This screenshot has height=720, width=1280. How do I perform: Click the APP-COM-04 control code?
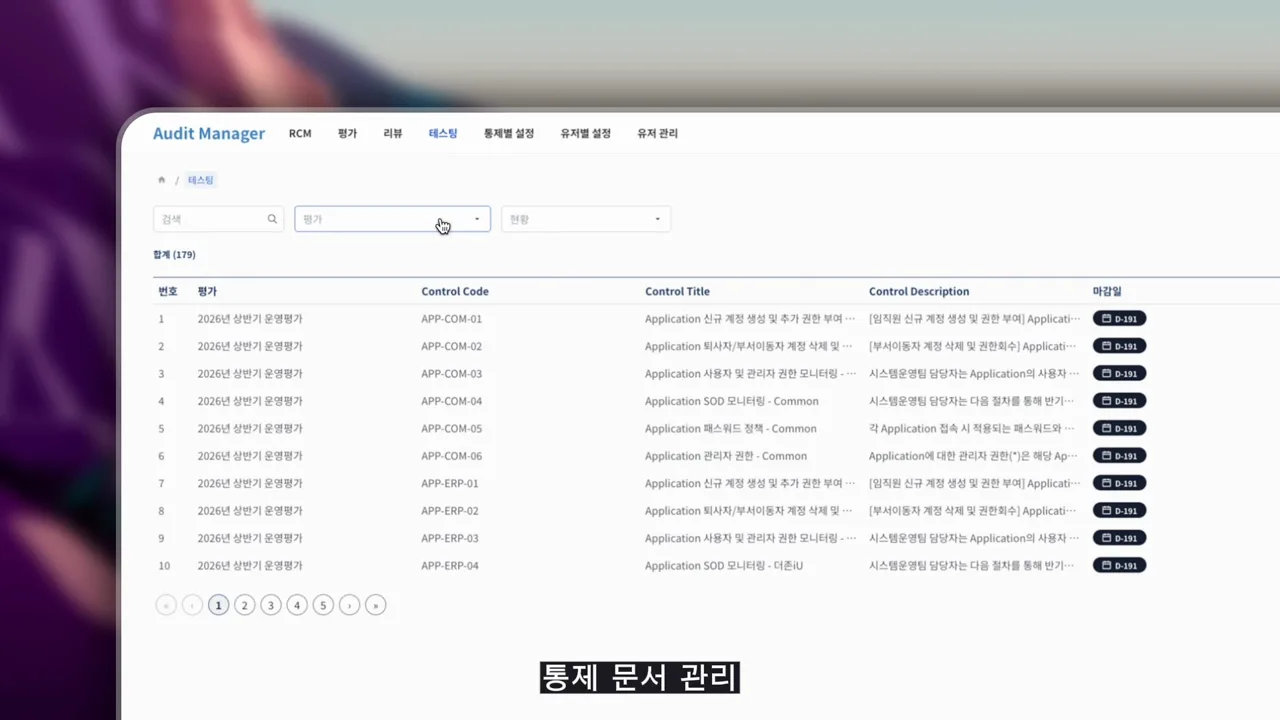pyautogui.click(x=452, y=401)
